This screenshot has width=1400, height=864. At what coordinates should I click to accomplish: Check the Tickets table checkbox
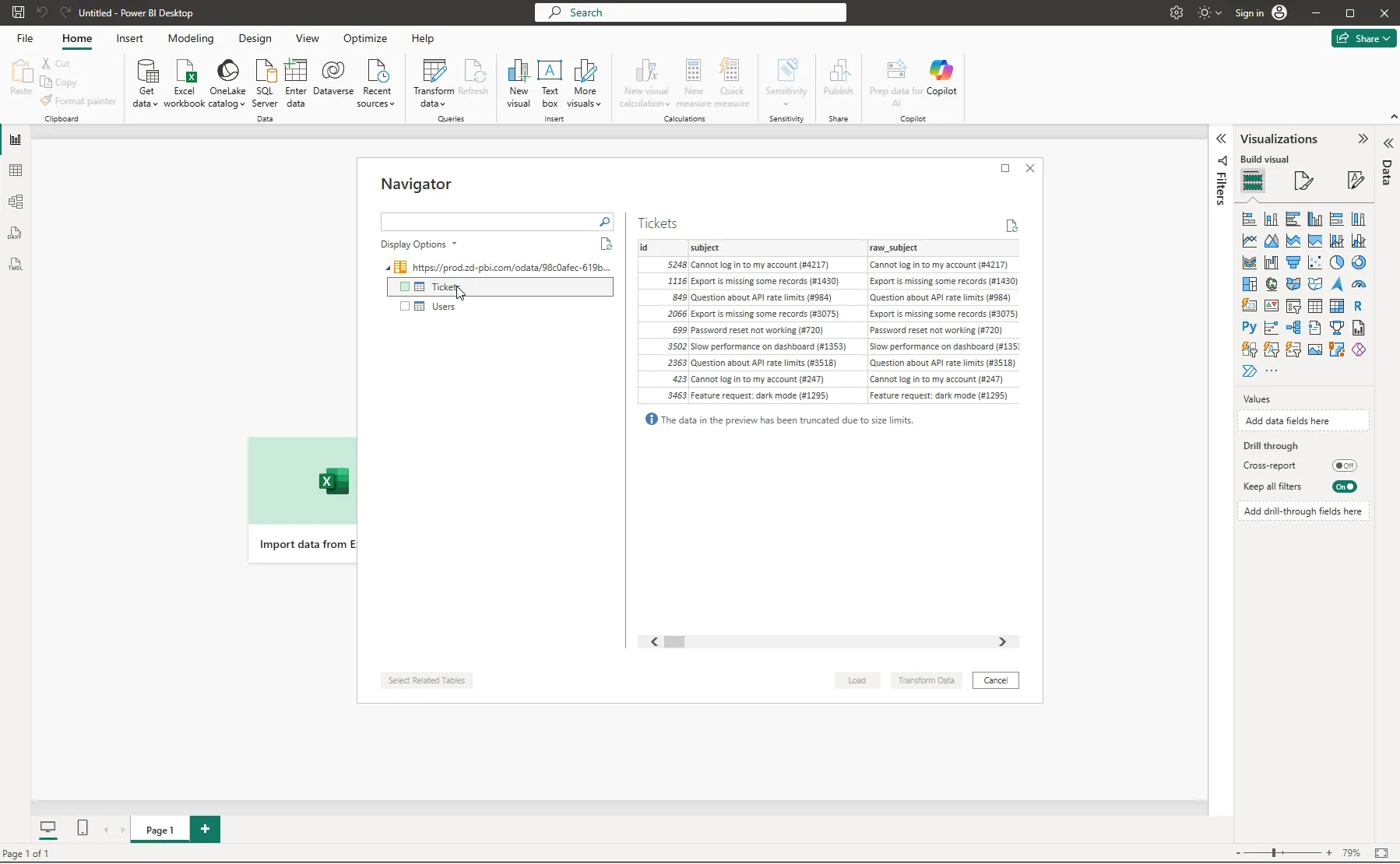(405, 287)
